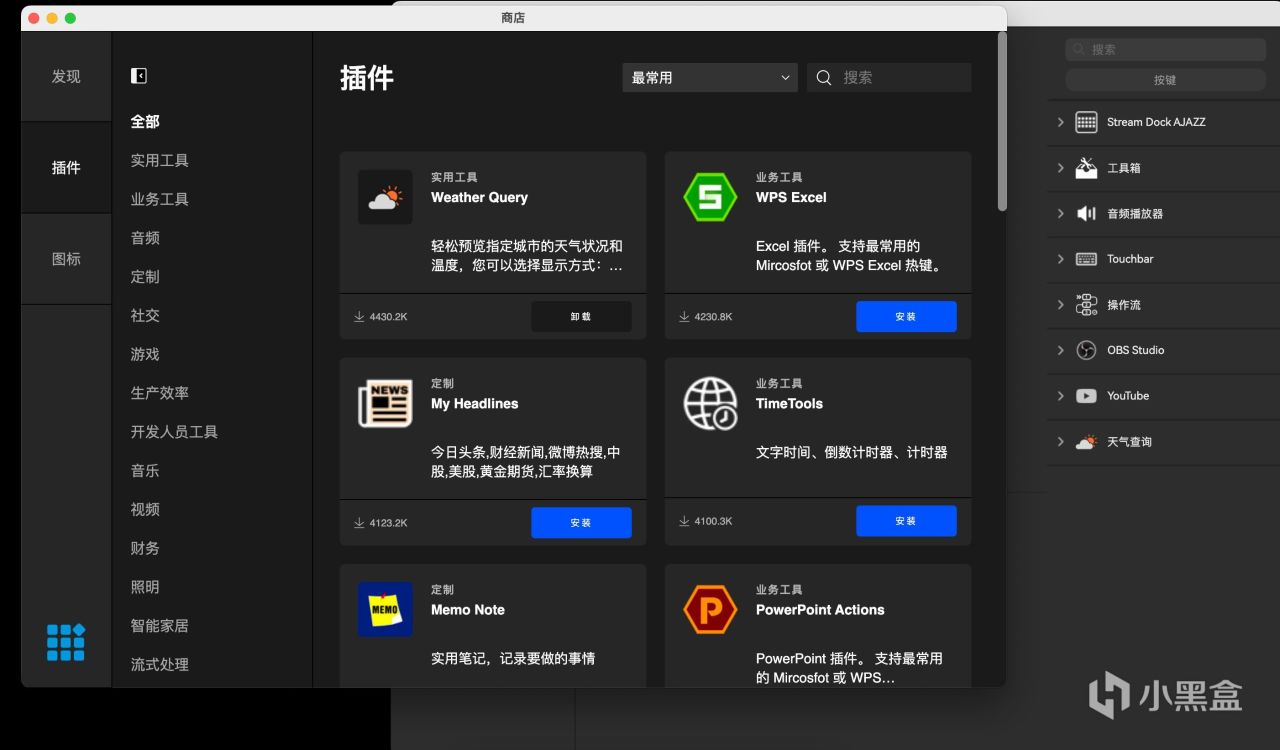Open the TimeTools plugin title
The width and height of the screenshot is (1280, 750).
pos(789,403)
